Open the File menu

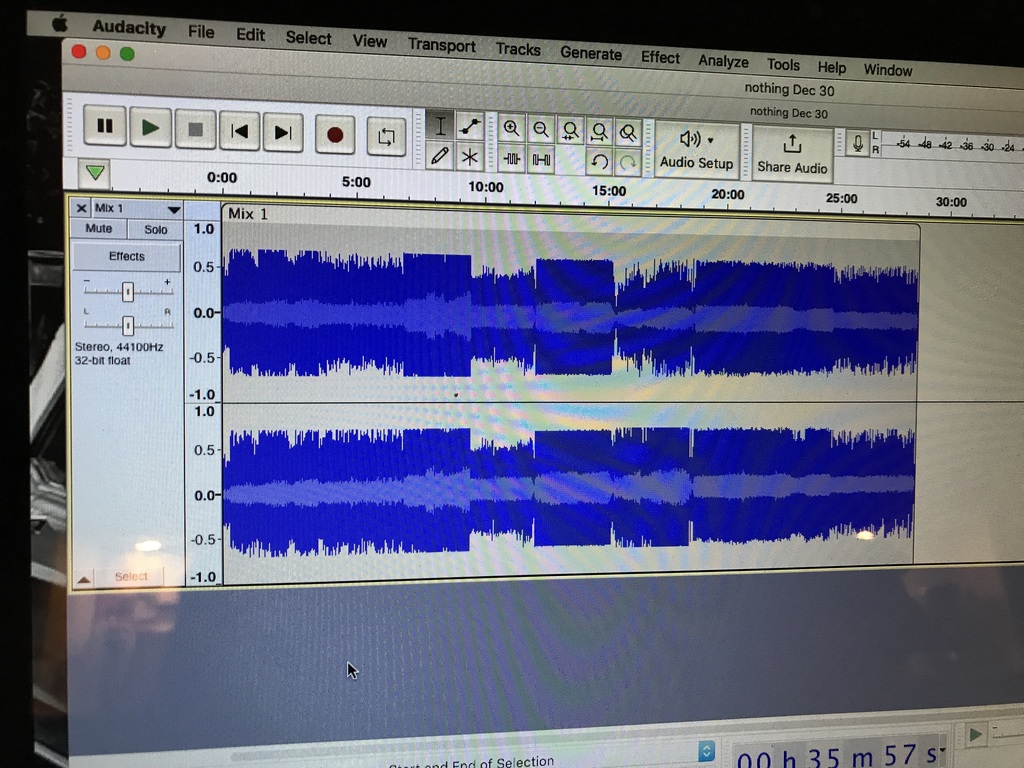(201, 31)
